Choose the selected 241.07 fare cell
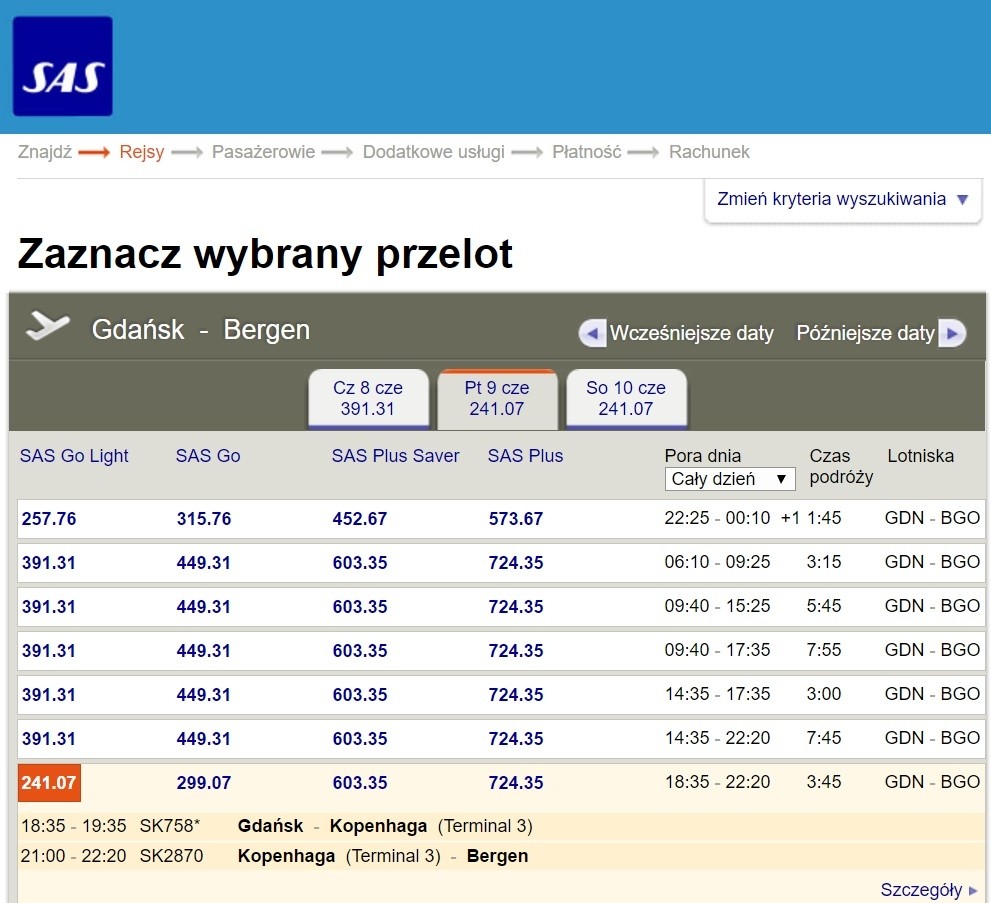Image resolution: width=991 pixels, height=903 pixels. [49, 783]
